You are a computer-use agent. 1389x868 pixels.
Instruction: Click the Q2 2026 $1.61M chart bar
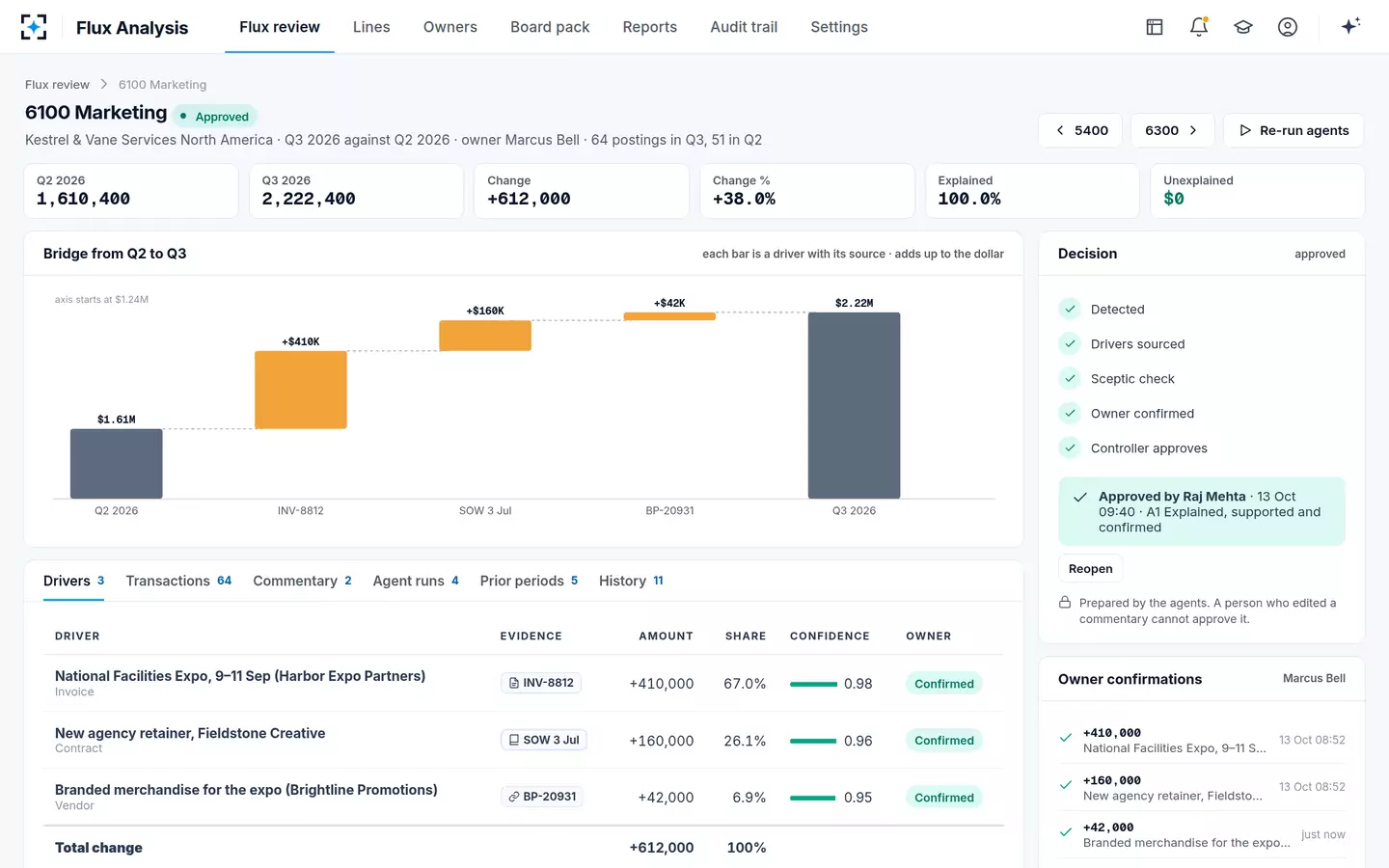[117, 464]
